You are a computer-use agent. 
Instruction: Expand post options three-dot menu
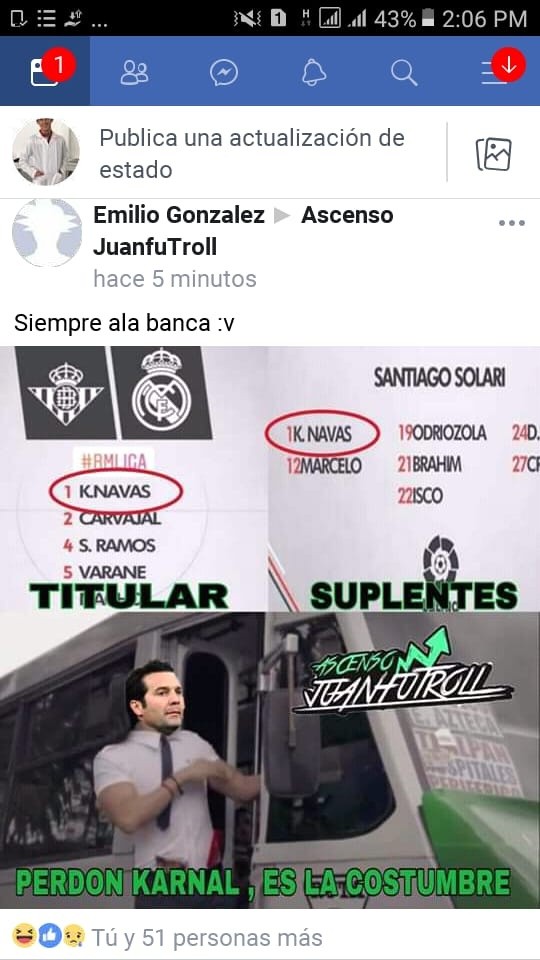tap(512, 223)
